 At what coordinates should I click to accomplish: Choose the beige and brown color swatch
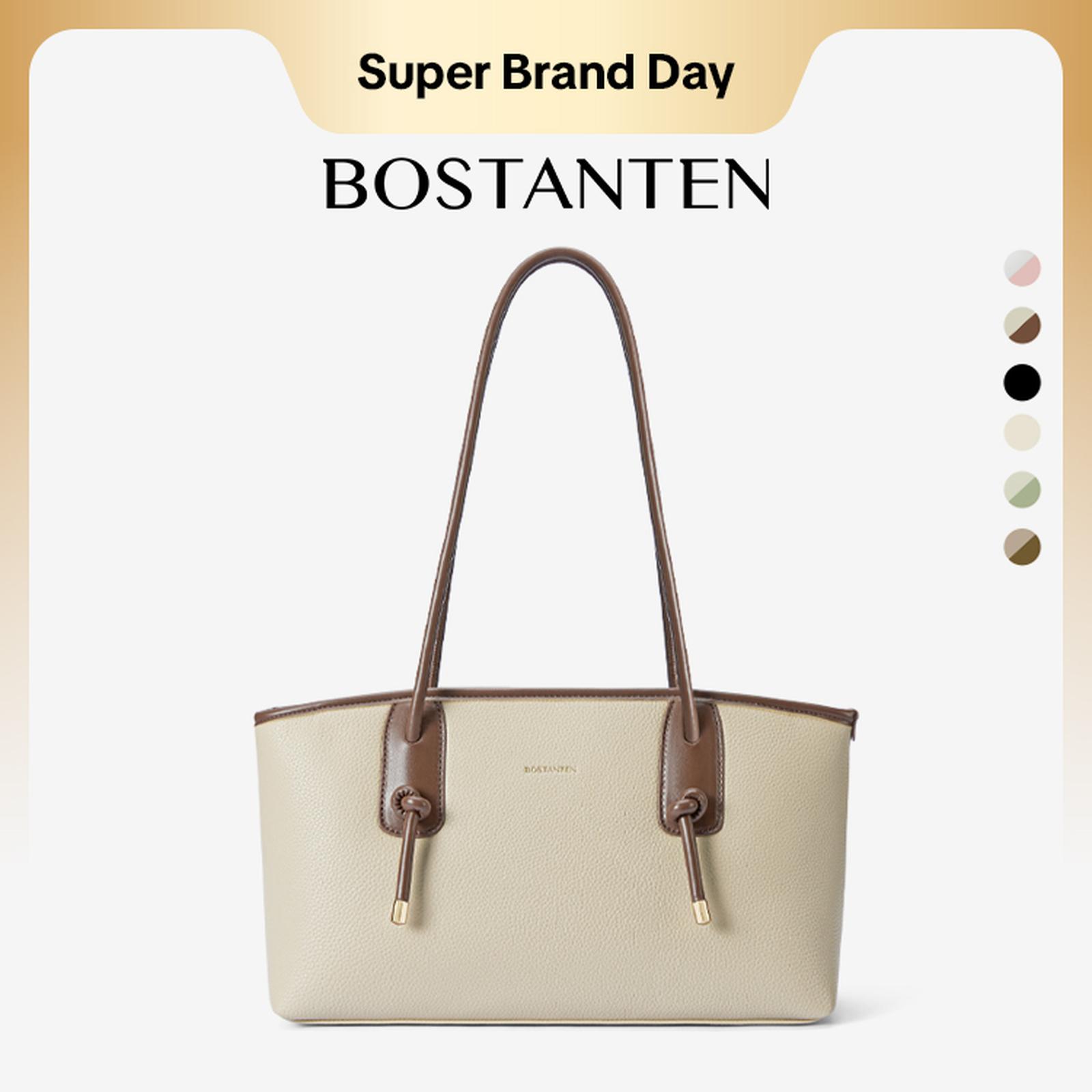click(1022, 325)
